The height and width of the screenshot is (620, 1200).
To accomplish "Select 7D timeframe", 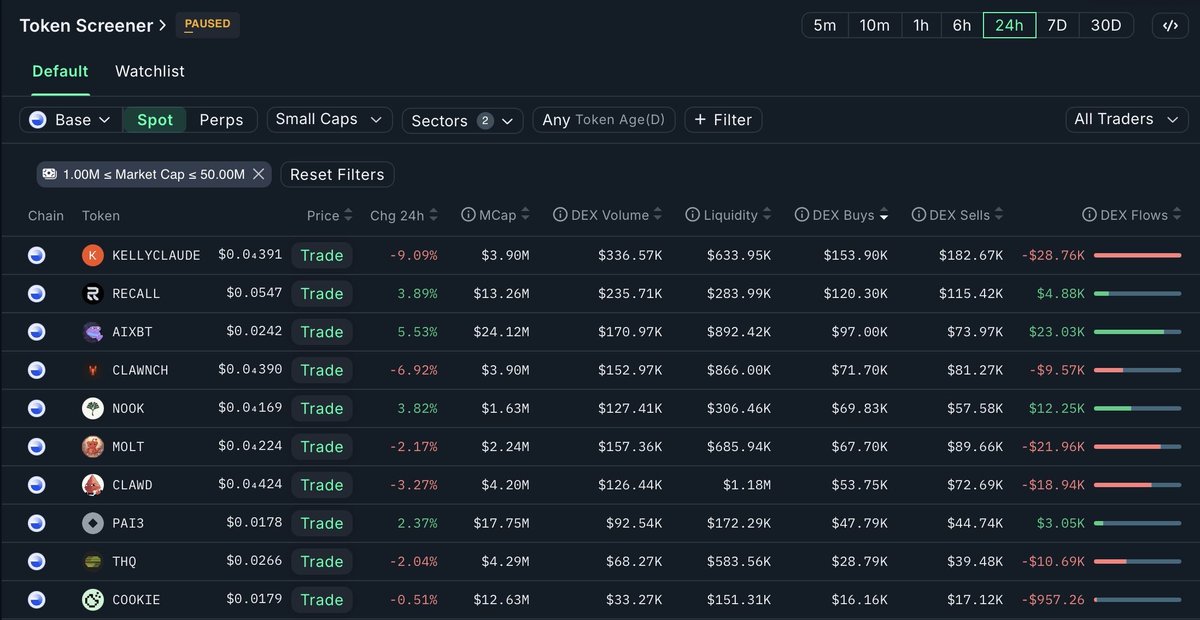I will point(1057,25).
